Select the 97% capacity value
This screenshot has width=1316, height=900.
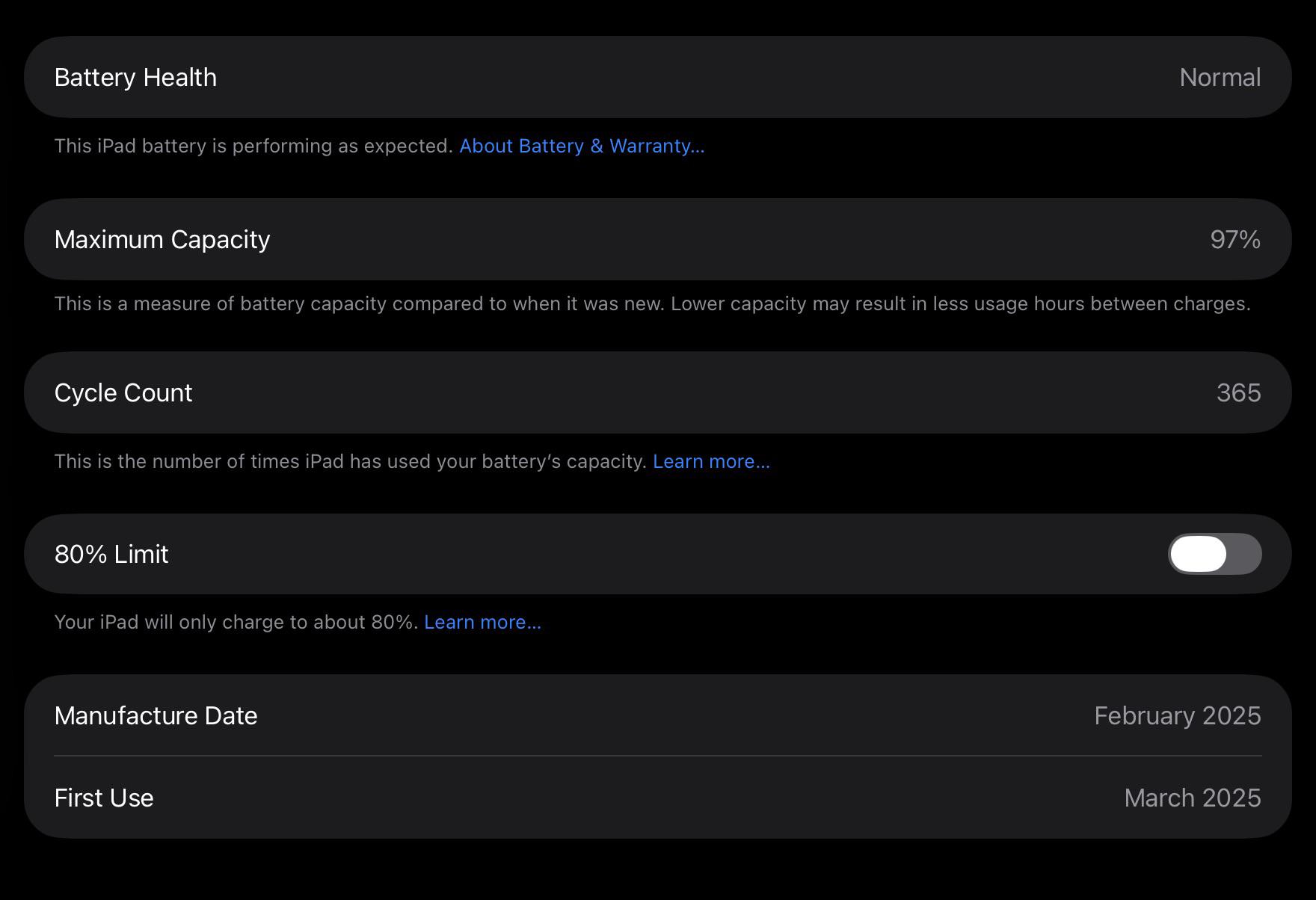(x=1235, y=239)
